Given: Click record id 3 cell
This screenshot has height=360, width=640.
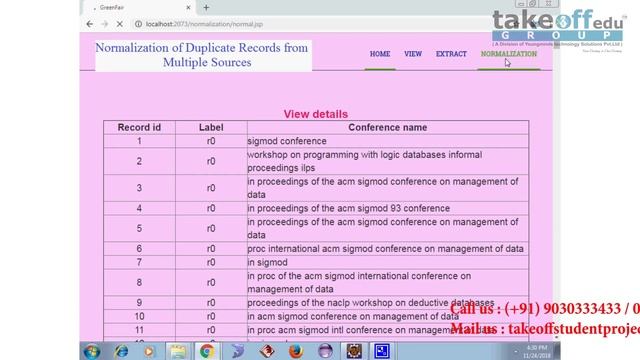Looking at the screenshot, I should click(x=139, y=188).
